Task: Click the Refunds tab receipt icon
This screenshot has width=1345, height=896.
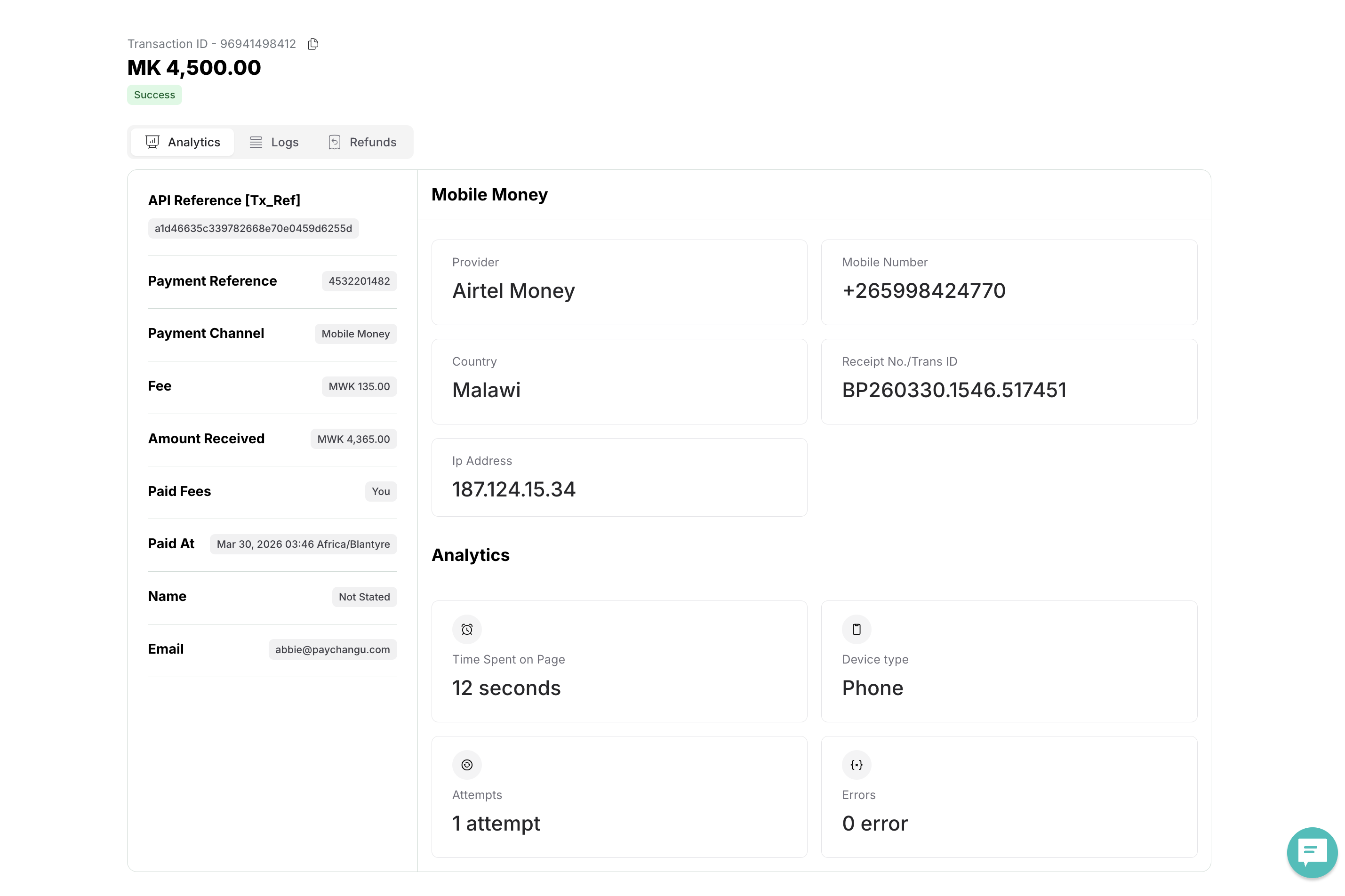Action: [x=334, y=142]
